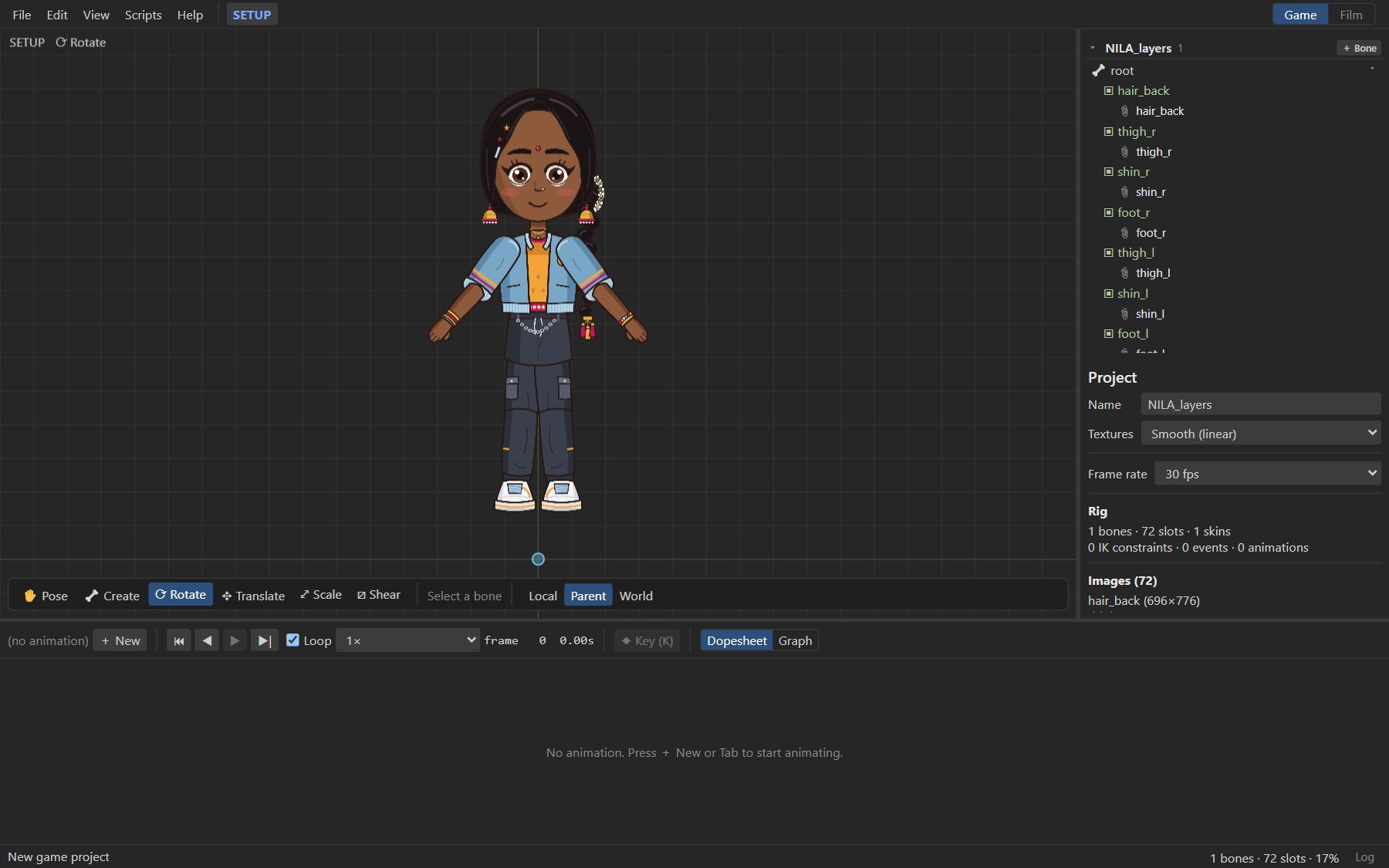
Task: Click the root origin circle in viewport
Action: pos(538,559)
